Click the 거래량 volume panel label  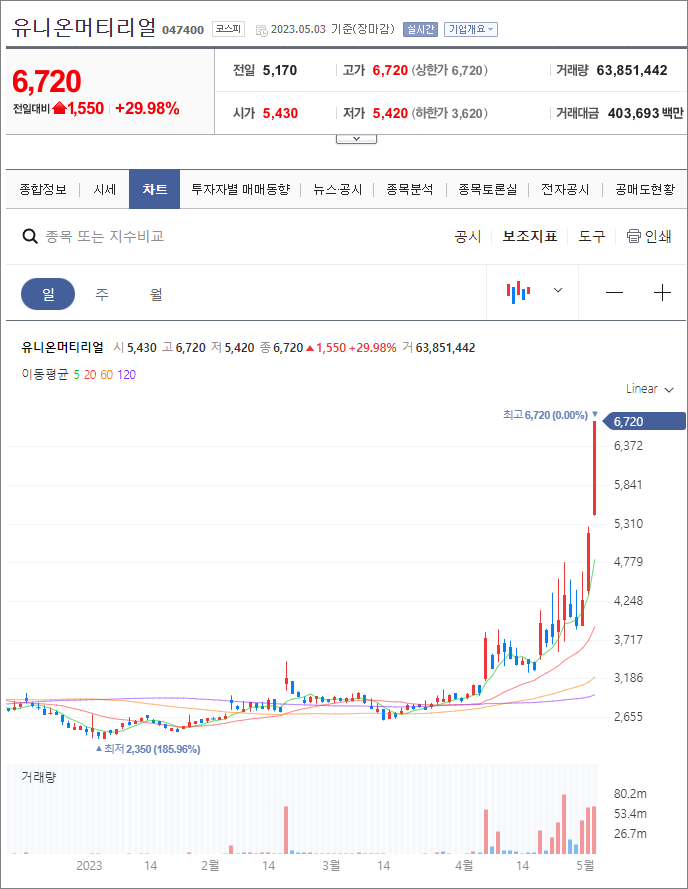point(39,777)
